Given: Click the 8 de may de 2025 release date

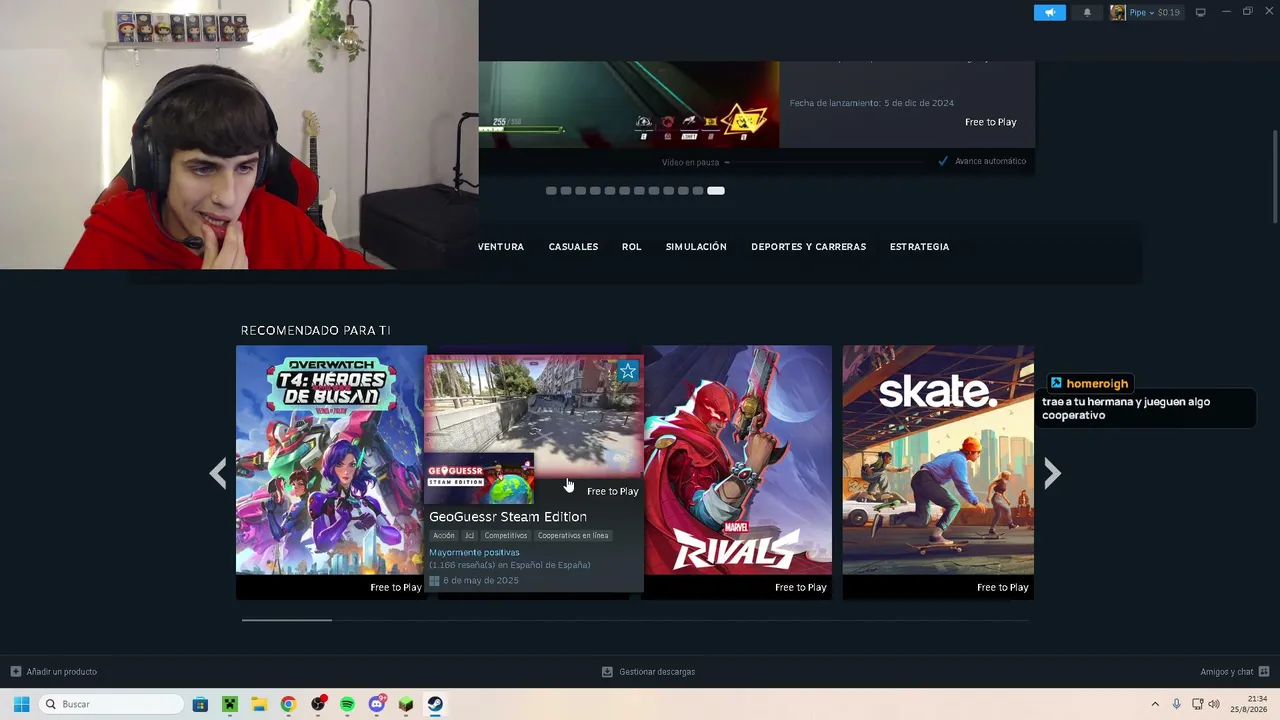Looking at the screenshot, I should click(x=481, y=581).
